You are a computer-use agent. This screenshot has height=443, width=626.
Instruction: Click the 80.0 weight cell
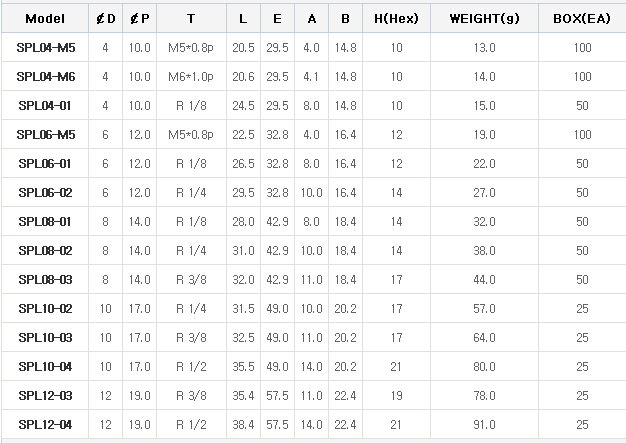(x=484, y=366)
